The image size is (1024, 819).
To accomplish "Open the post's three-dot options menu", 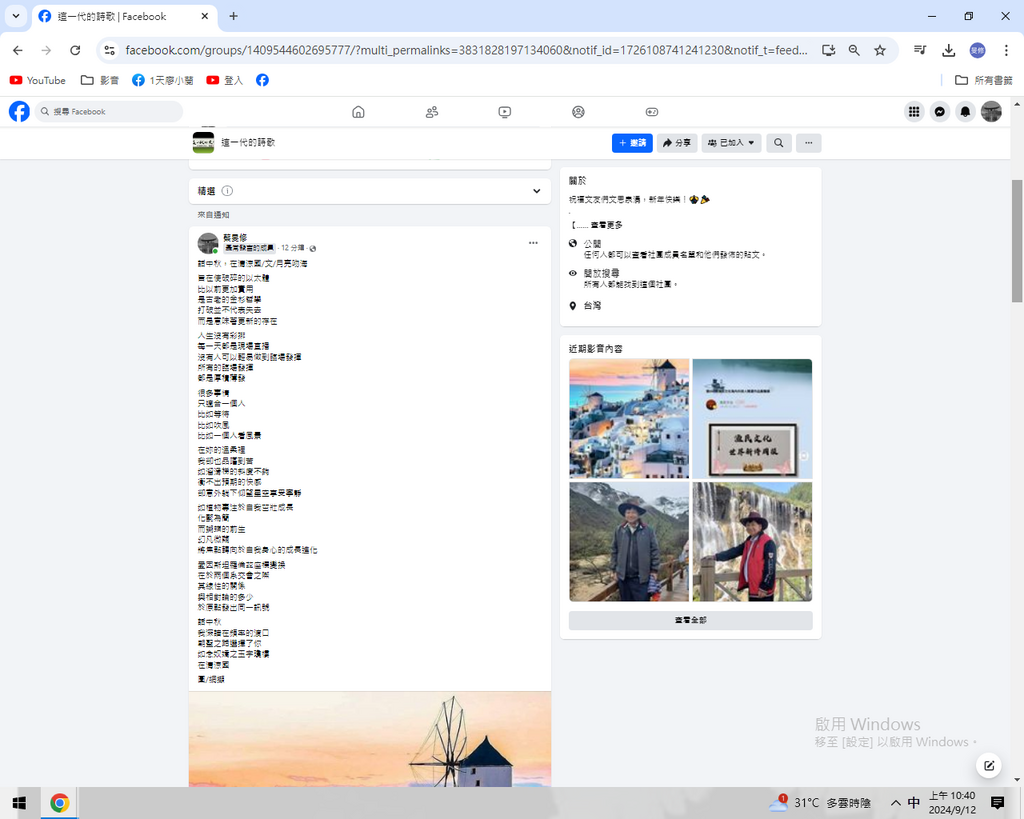I will pyautogui.click(x=534, y=243).
